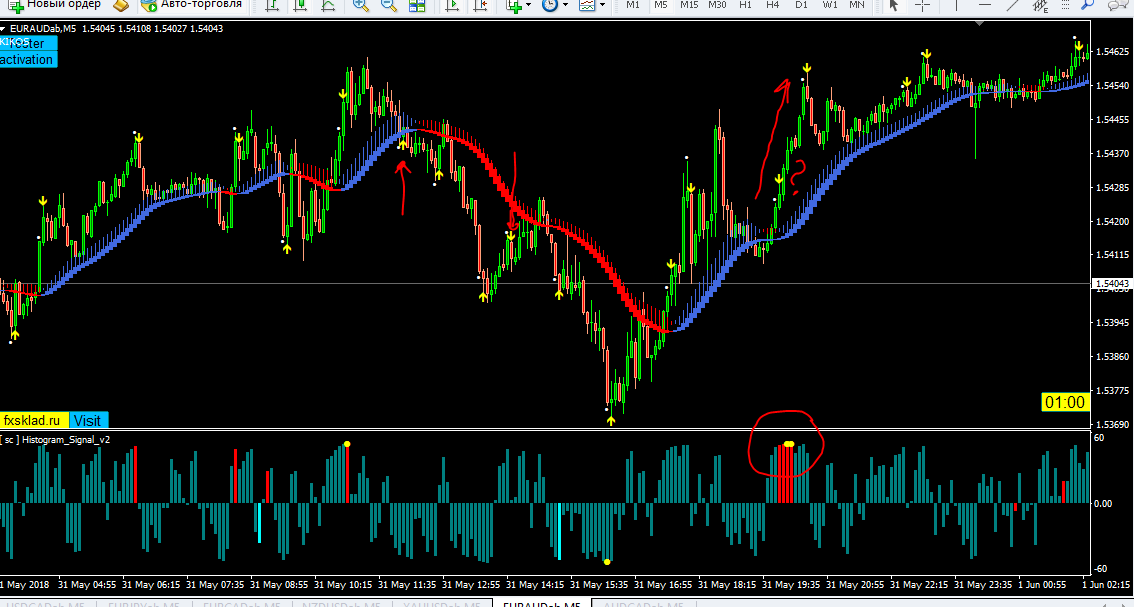This screenshot has width=1134, height=607.
Task: Zoom out of the chart
Action: [388, 5]
